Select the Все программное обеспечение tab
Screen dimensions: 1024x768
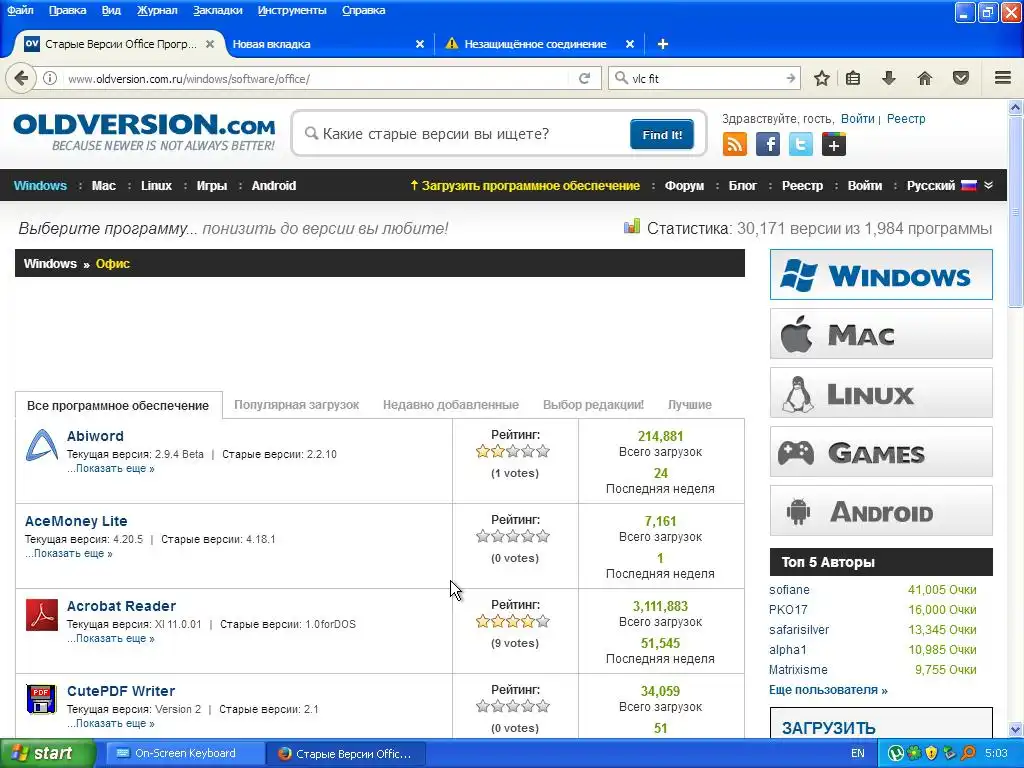[x=118, y=405]
